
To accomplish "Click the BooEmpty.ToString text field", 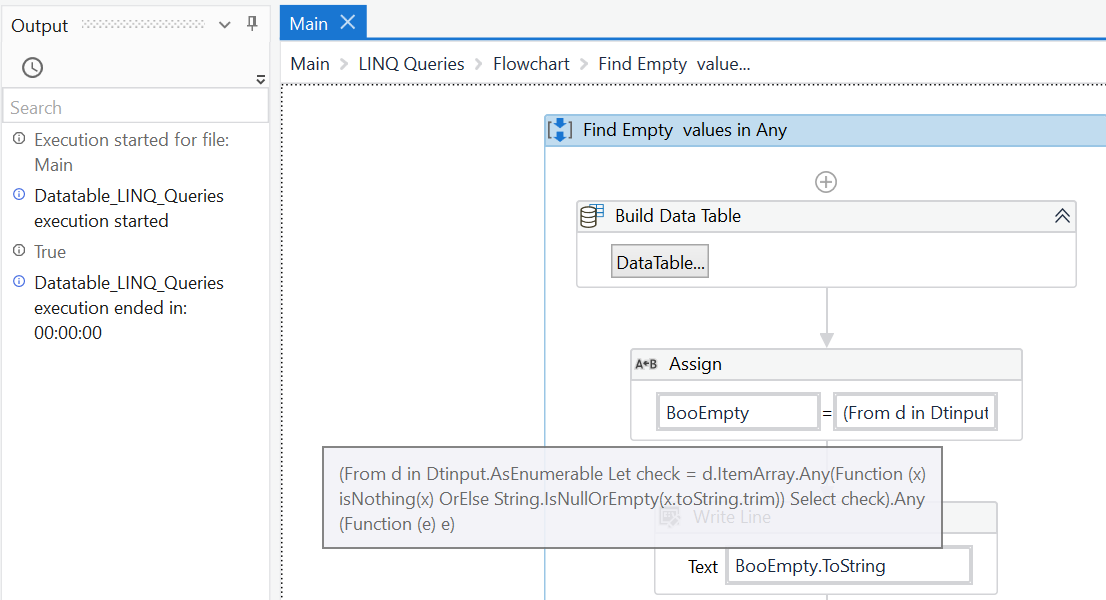I will tap(849, 566).
